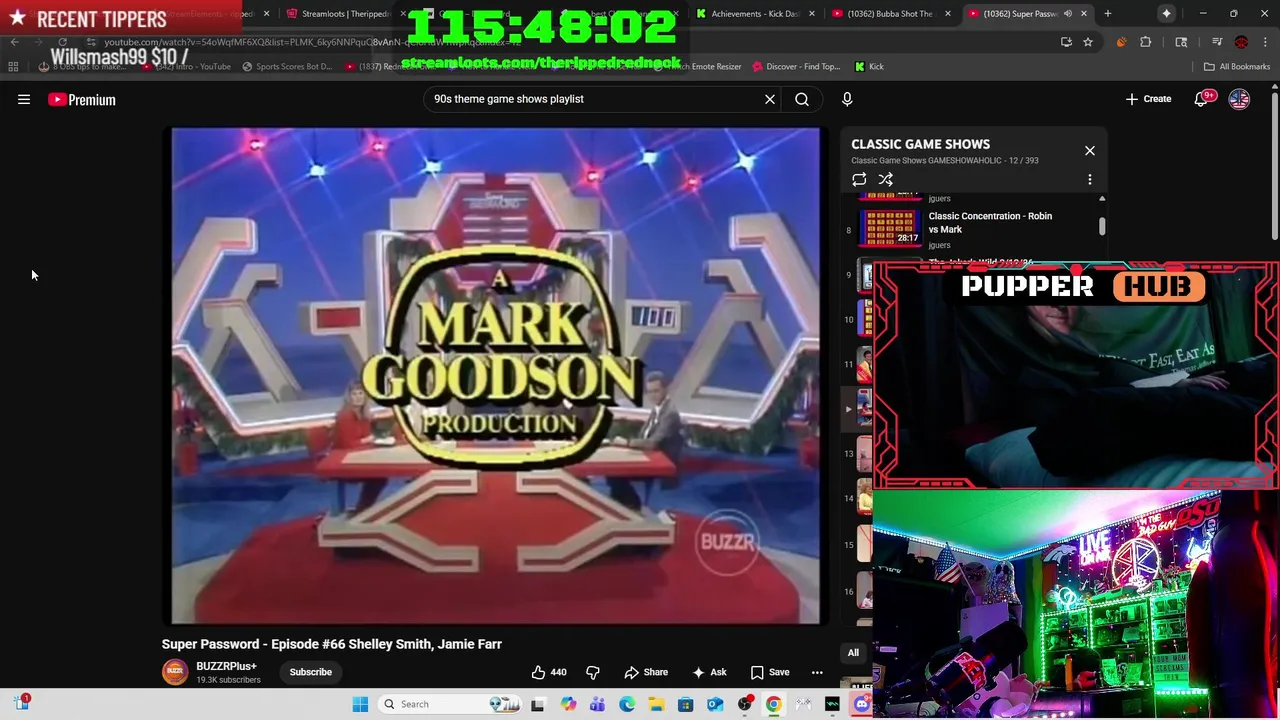
Task: Toggle loop playlist in Classic Game Shows
Action: pyautogui.click(x=859, y=180)
